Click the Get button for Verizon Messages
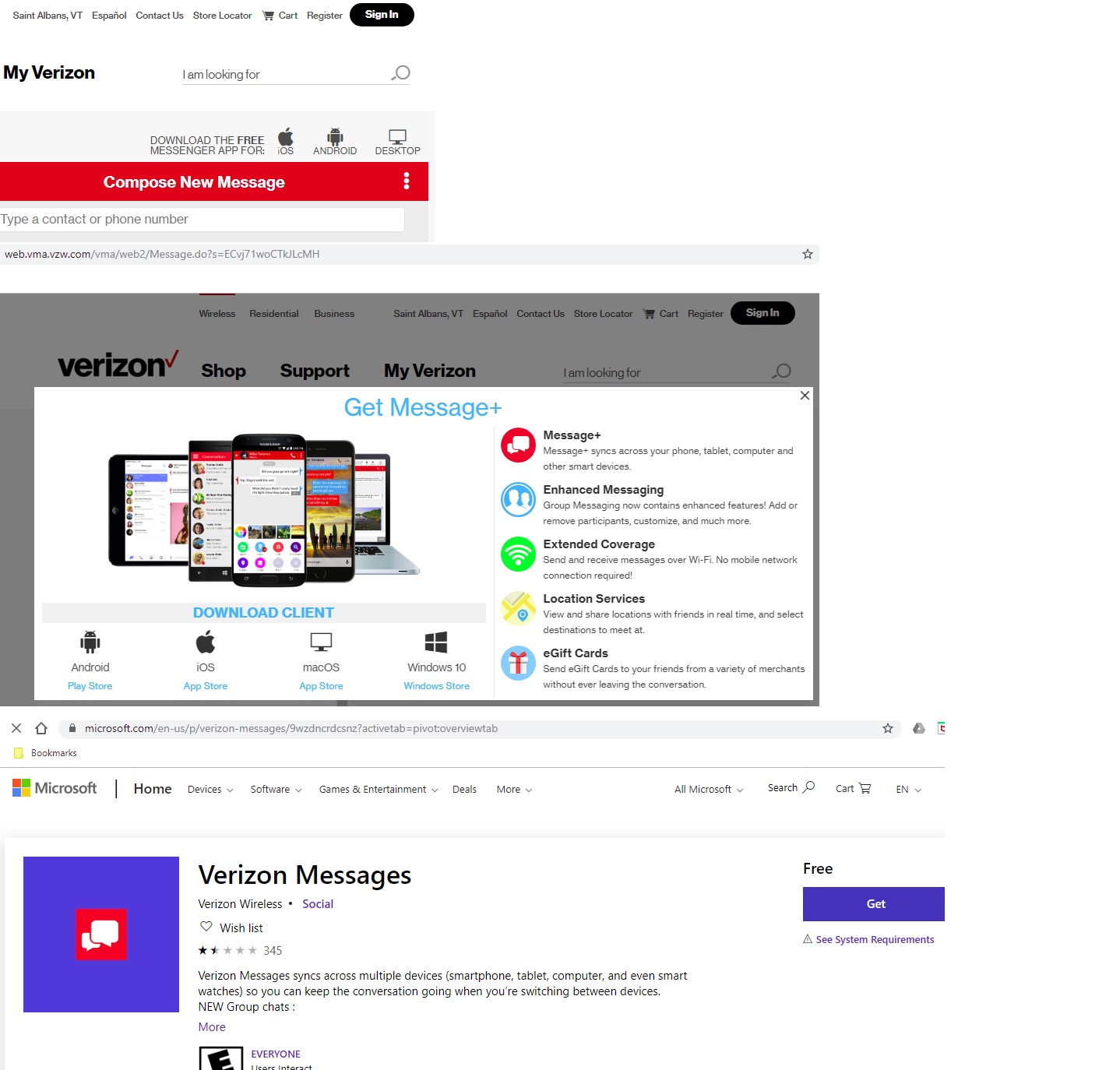The height and width of the screenshot is (1070, 1120). pos(874,903)
